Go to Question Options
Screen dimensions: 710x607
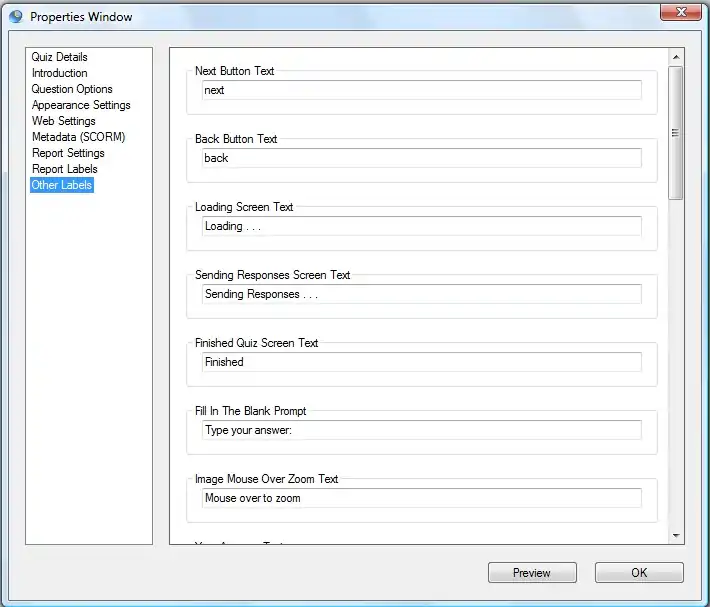click(x=72, y=89)
